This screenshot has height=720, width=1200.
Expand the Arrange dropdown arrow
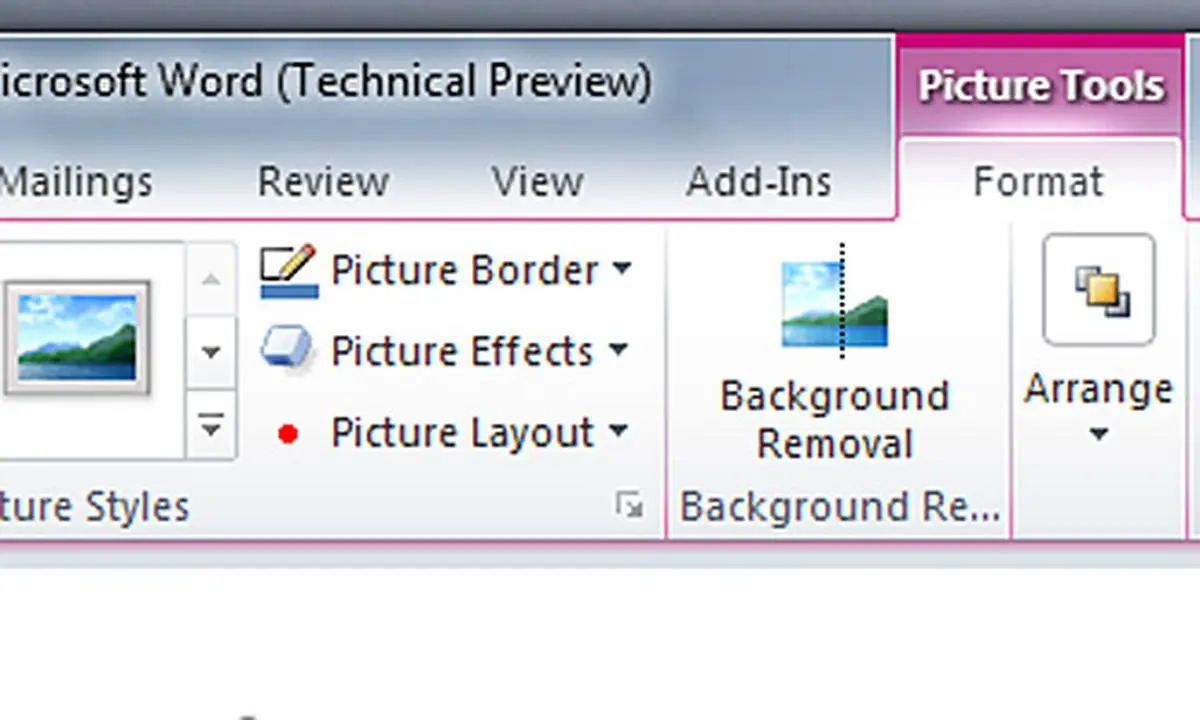[x=1098, y=434]
